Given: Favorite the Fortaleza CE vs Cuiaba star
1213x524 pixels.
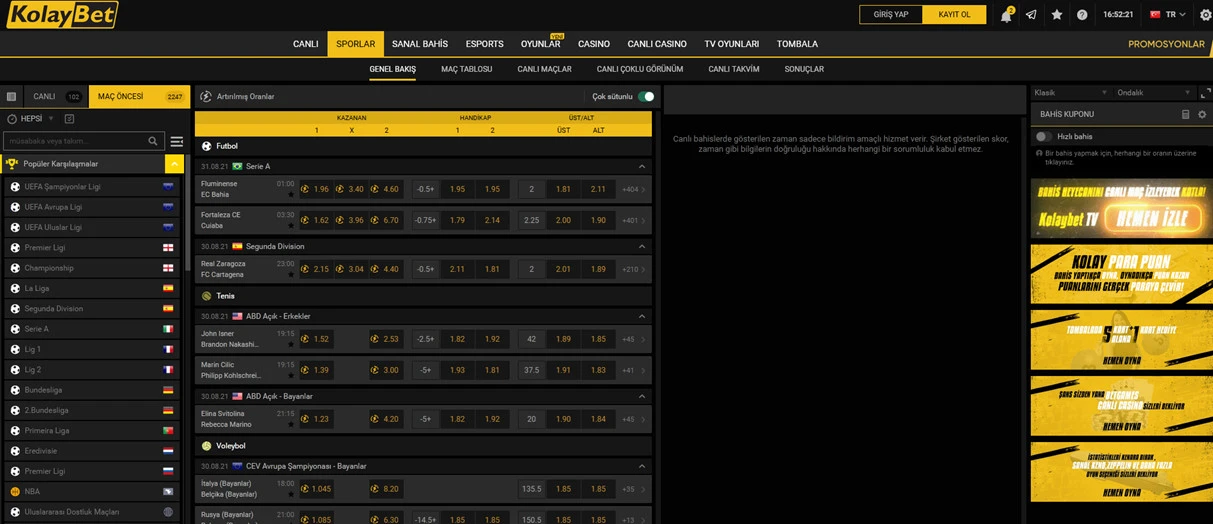Looking at the screenshot, I should (x=291, y=225).
